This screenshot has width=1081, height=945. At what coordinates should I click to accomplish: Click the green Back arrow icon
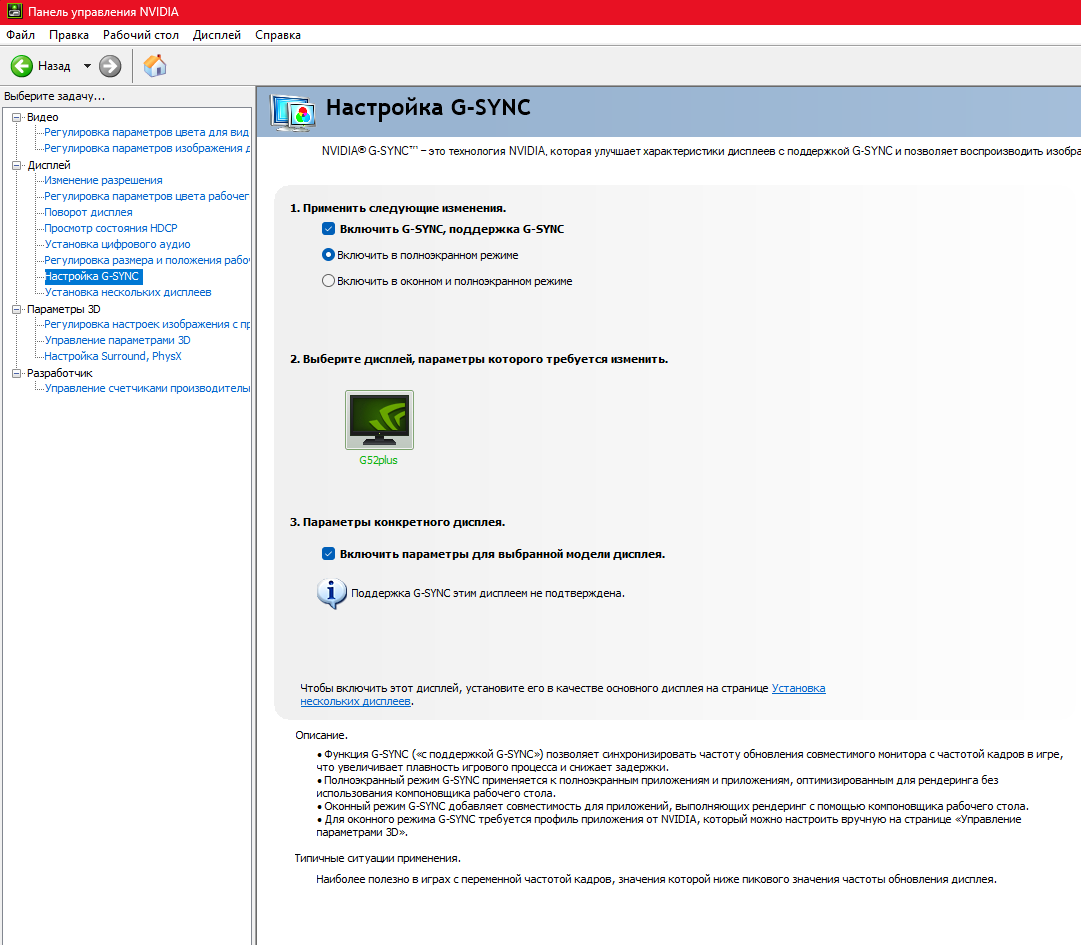pos(22,66)
